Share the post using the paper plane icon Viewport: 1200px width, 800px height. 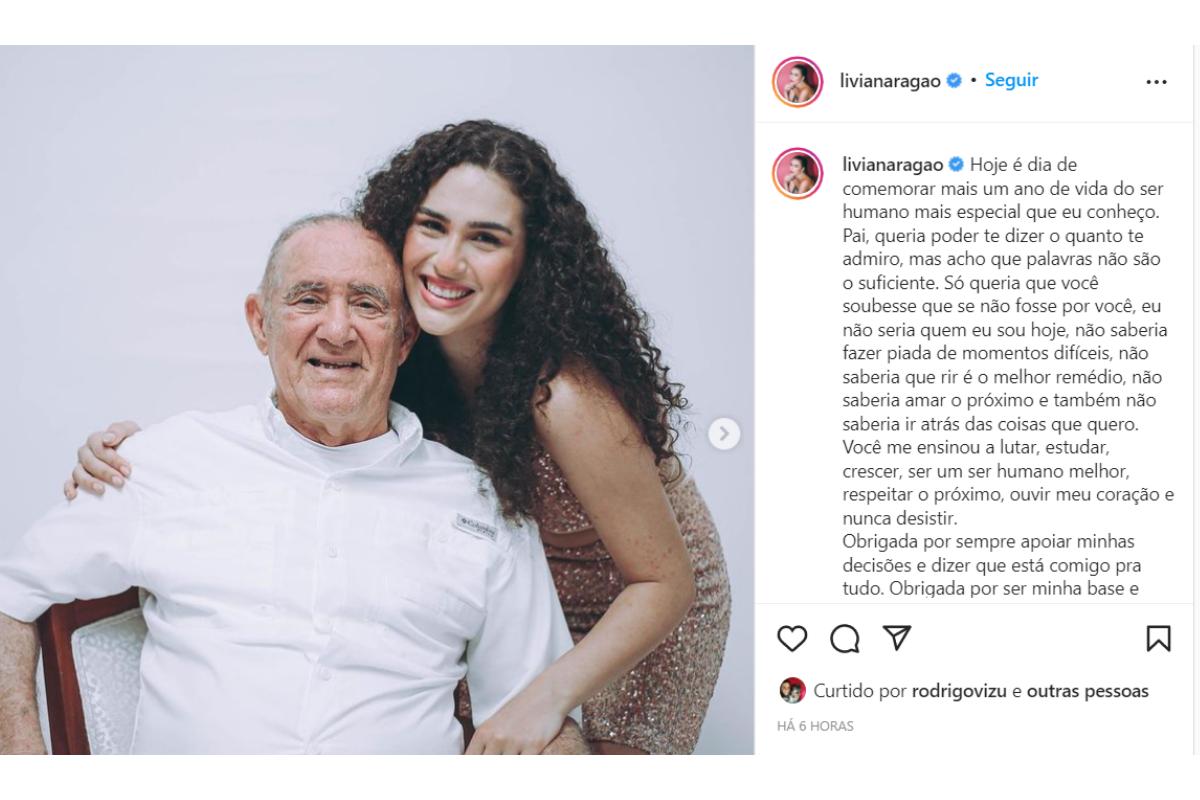coord(897,638)
